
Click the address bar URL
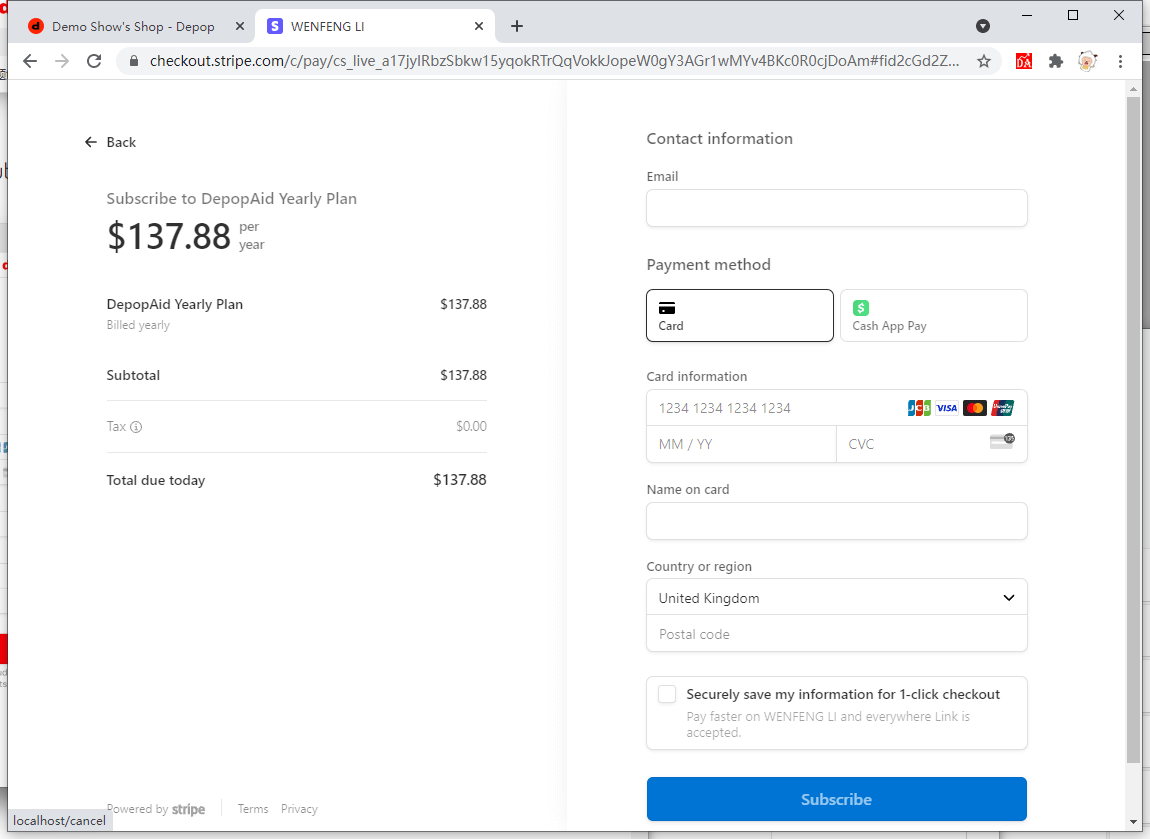tap(554, 61)
